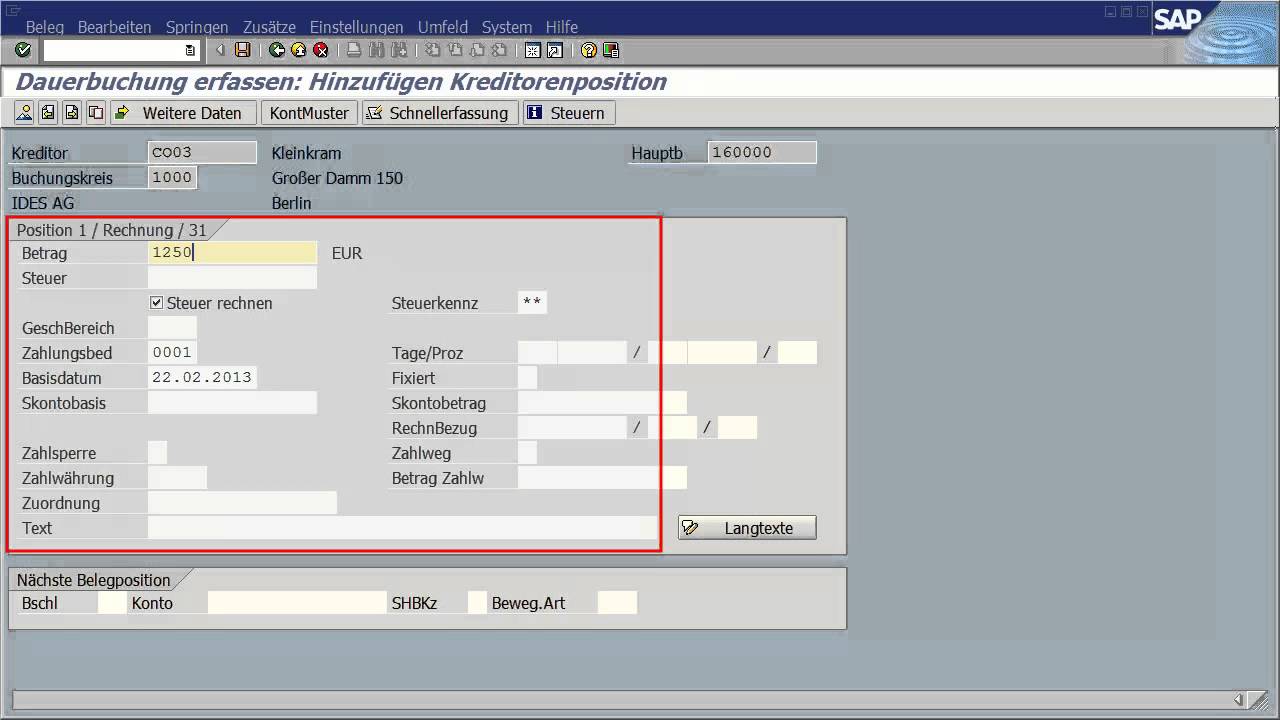The width and height of the screenshot is (1280, 720).
Task: Click the Steuerkennz field showing **
Action: [x=532, y=303]
